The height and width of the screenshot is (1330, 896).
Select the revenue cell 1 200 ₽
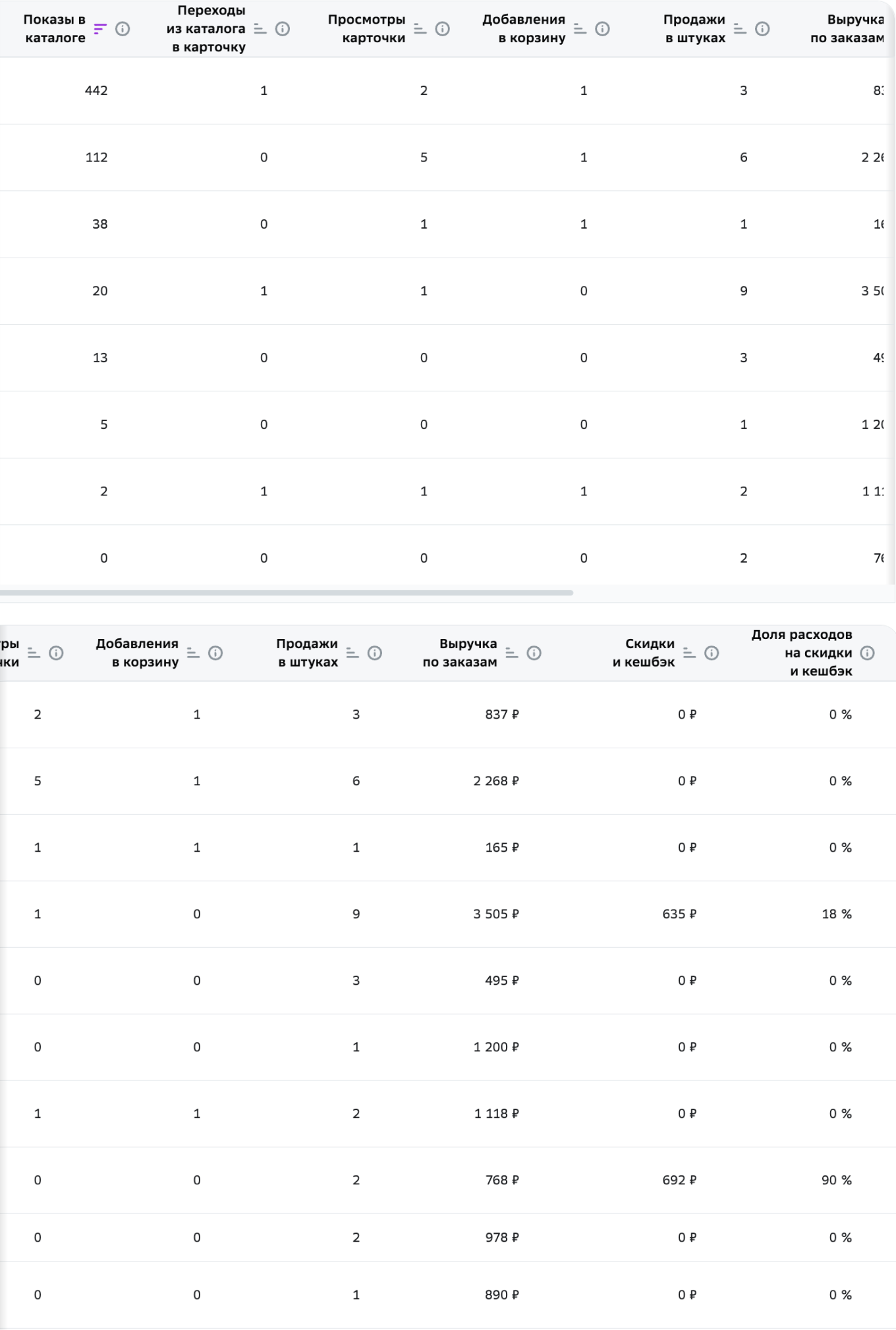coord(496,1047)
